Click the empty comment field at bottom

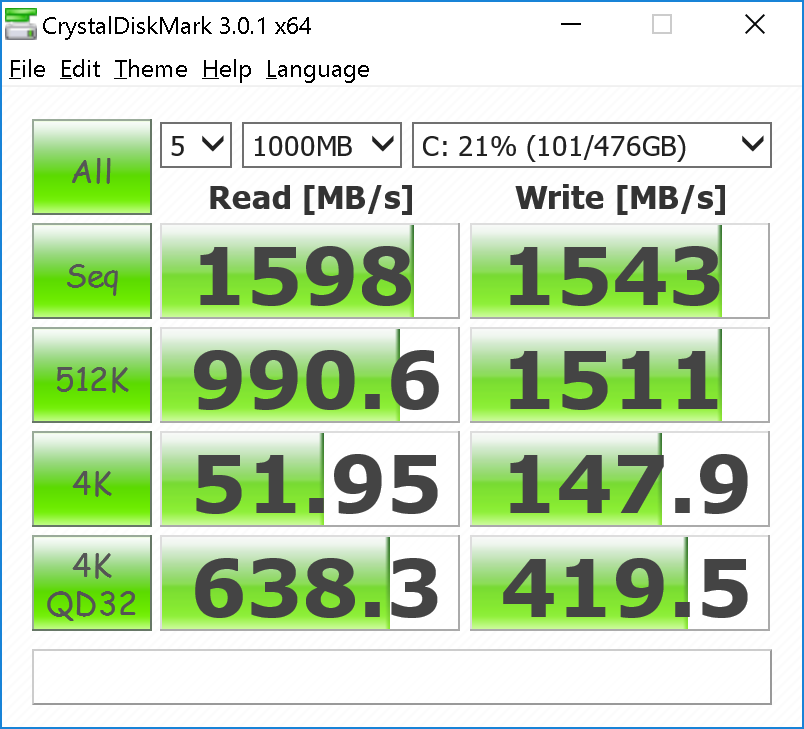click(x=402, y=677)
